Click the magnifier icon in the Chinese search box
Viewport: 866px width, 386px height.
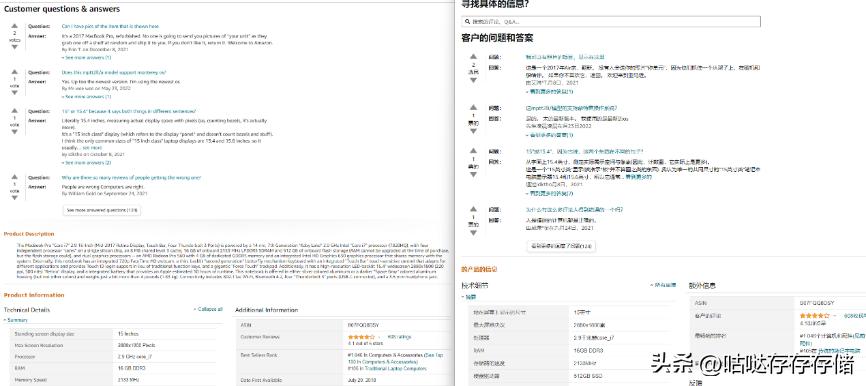click(x=468, y=22)
